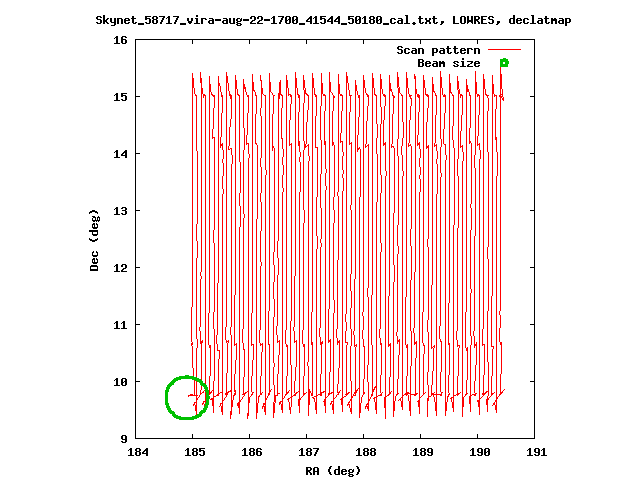
Task: Click the Dec axis tick label 12
Action: point(120,268)
